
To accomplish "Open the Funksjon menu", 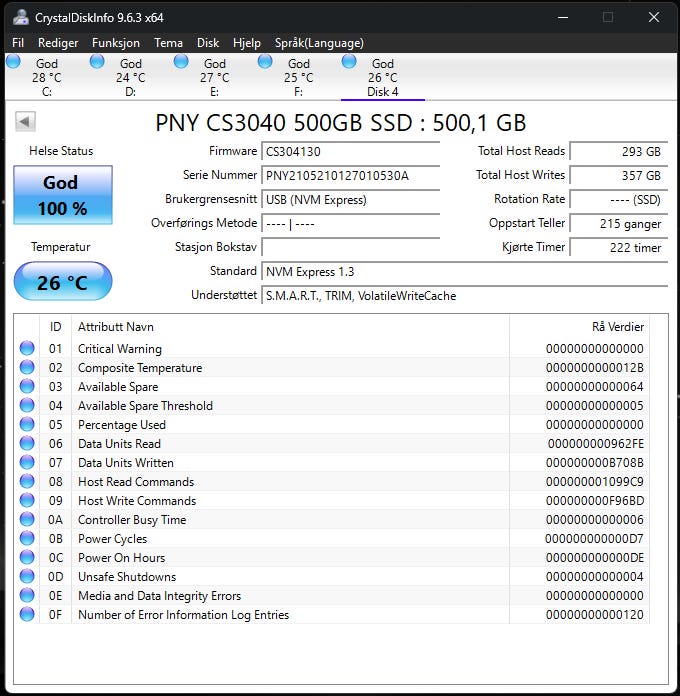I will [x=116, y=43].
